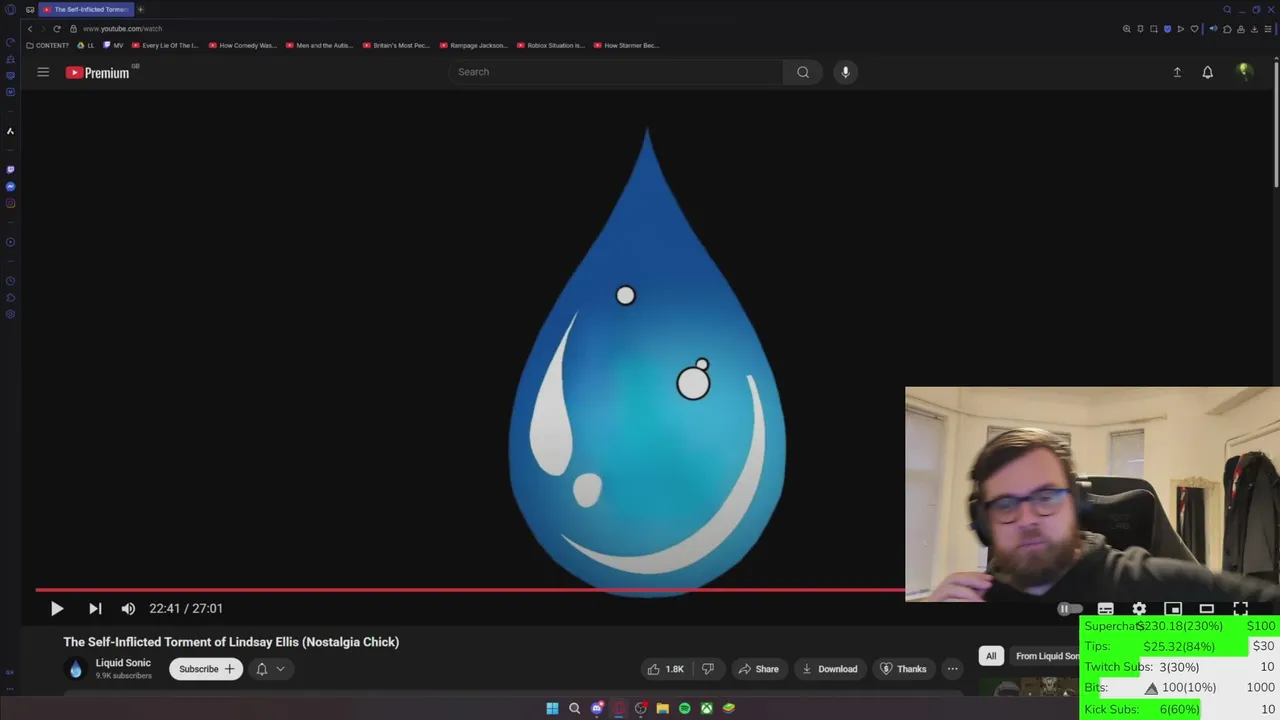Toggle subtitles on the player
Viewport: 1280px width, 720px height.
(x=1105, y=608)
